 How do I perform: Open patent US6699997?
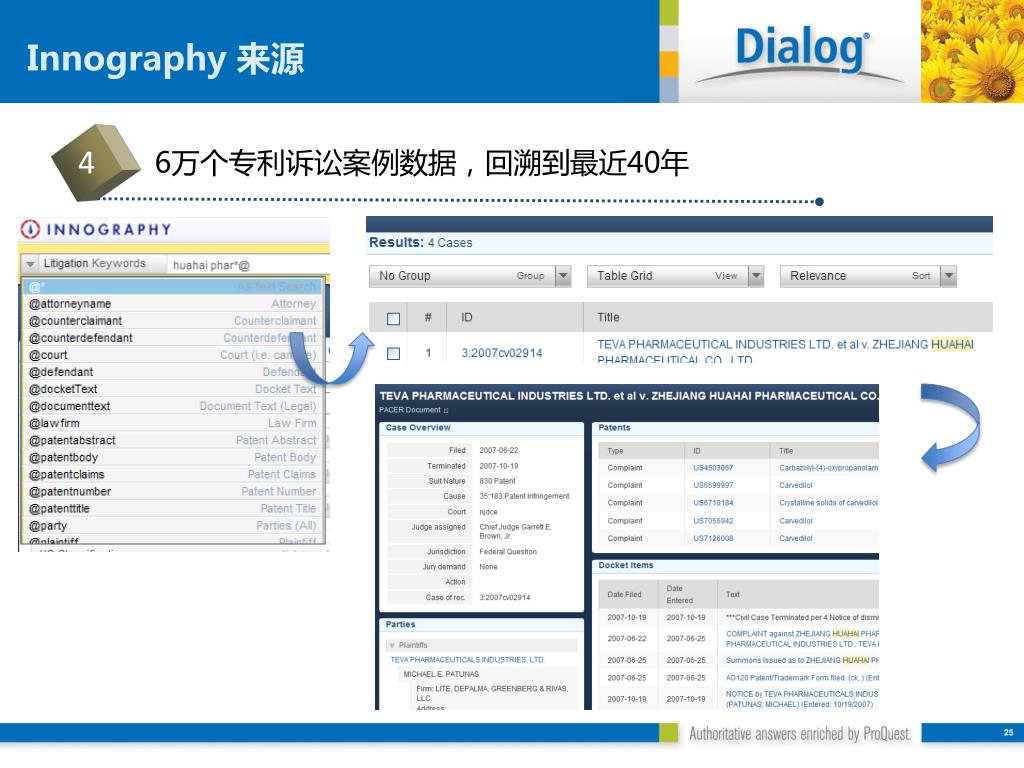(712, 485)
